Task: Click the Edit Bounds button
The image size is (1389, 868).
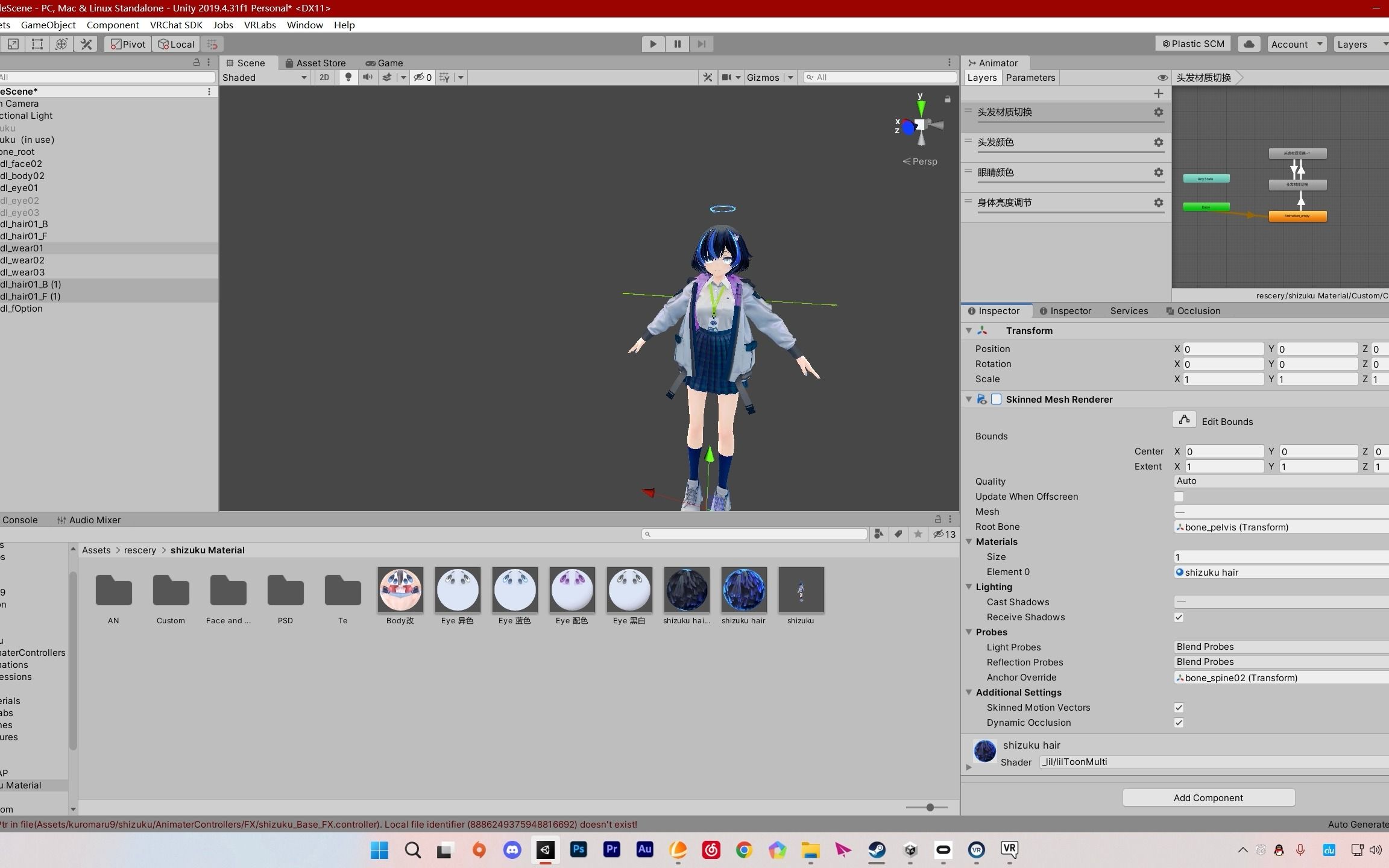Action: pyautogui.click(x=1184, y=420)
